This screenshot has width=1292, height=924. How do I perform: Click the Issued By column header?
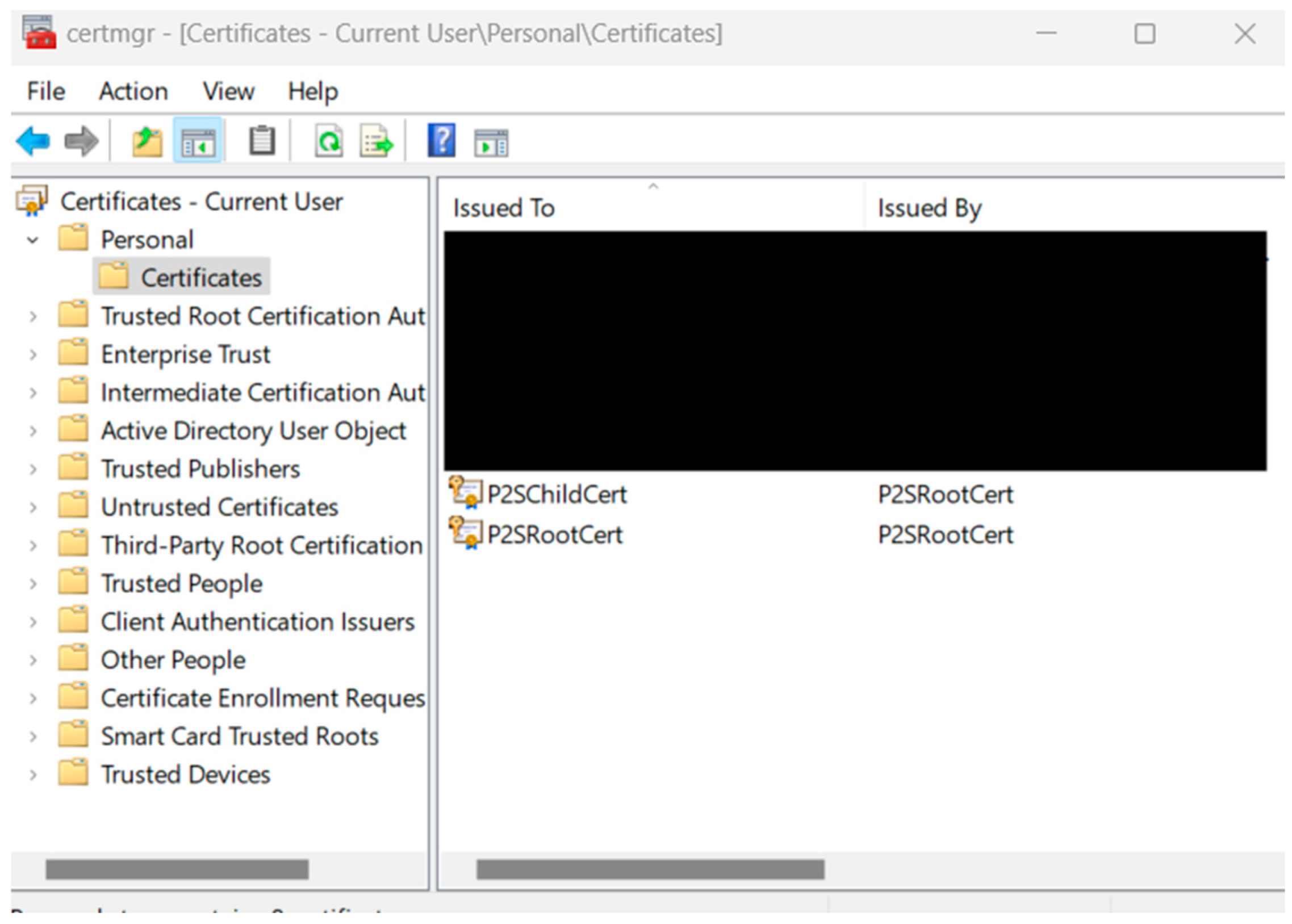click(x=929, y=208)
